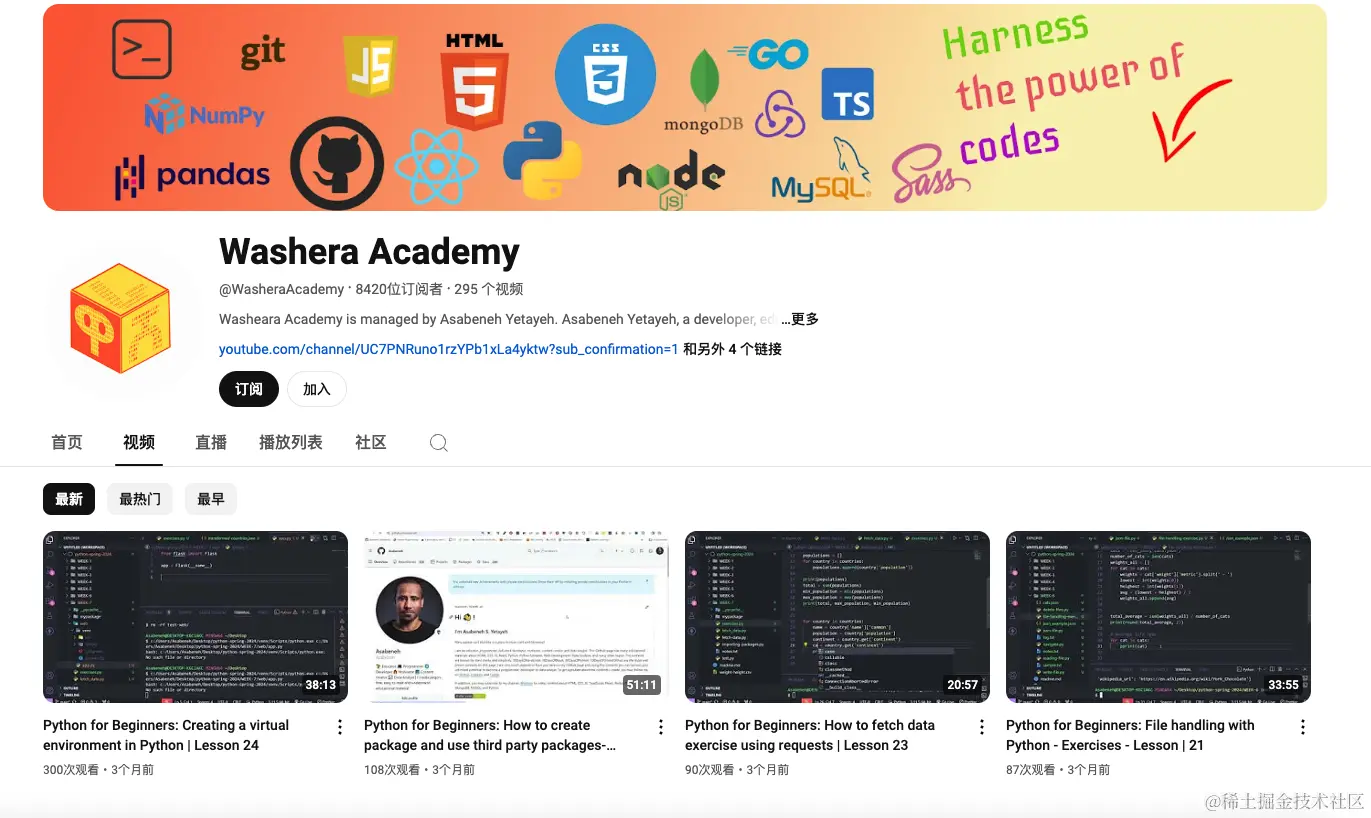Viewport: 1371px width, 818px height.
Task: Open title 'File handling with Python - Exercises'
Action: pyautogui.click(x=1130, y=735)
